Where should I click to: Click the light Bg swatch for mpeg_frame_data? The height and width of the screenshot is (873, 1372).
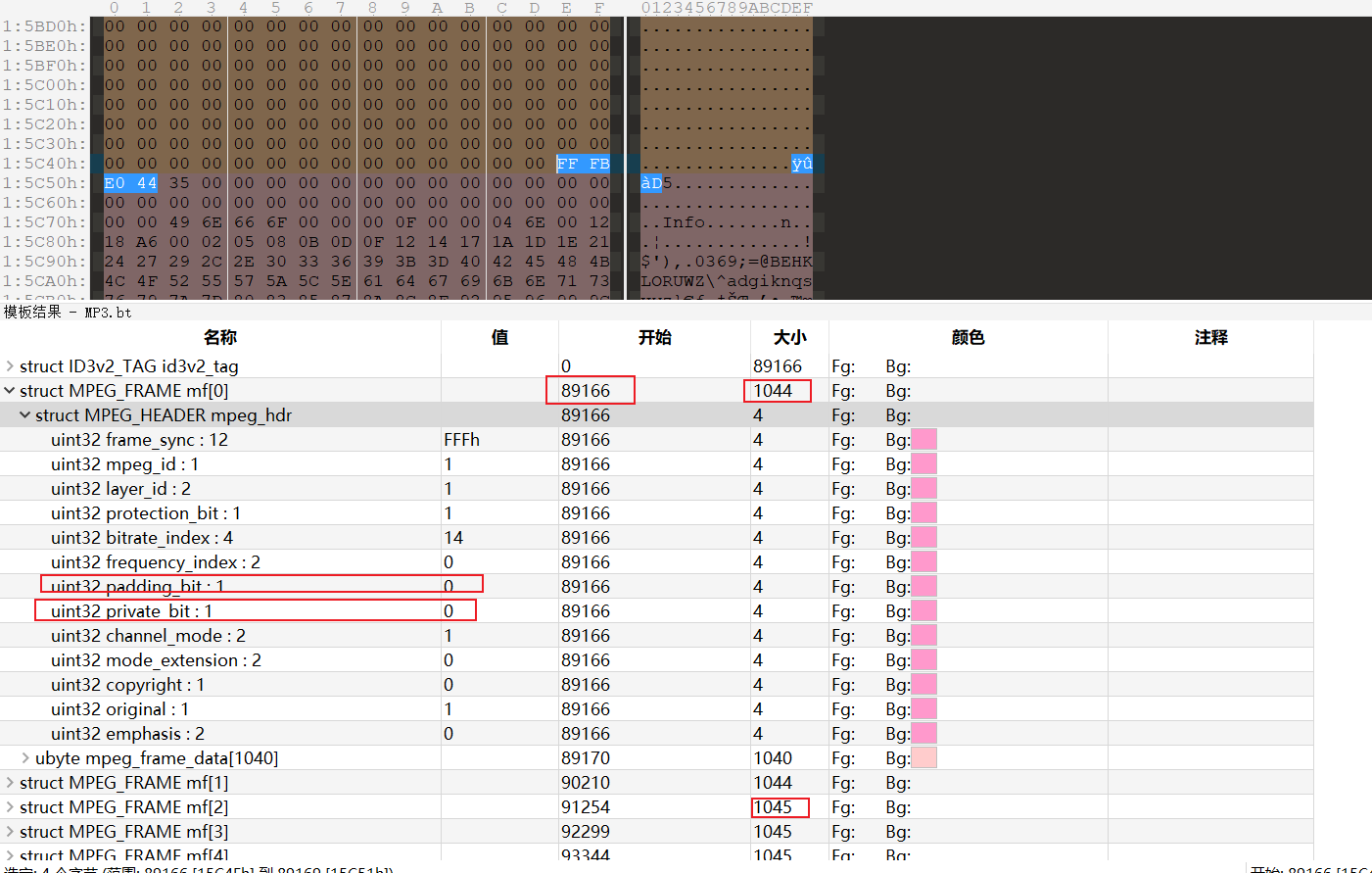(923, 758)
